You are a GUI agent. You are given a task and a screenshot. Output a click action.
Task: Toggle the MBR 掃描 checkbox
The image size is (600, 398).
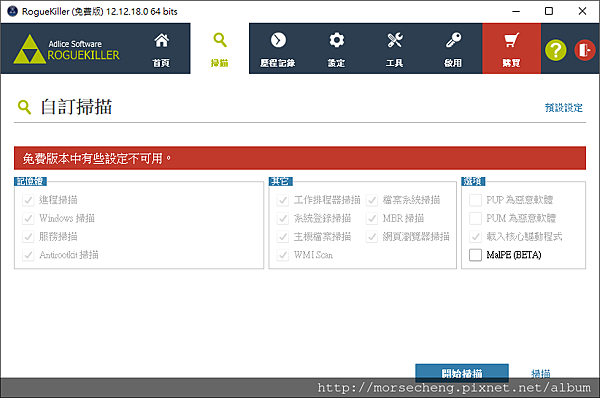[x=372, y=218]
